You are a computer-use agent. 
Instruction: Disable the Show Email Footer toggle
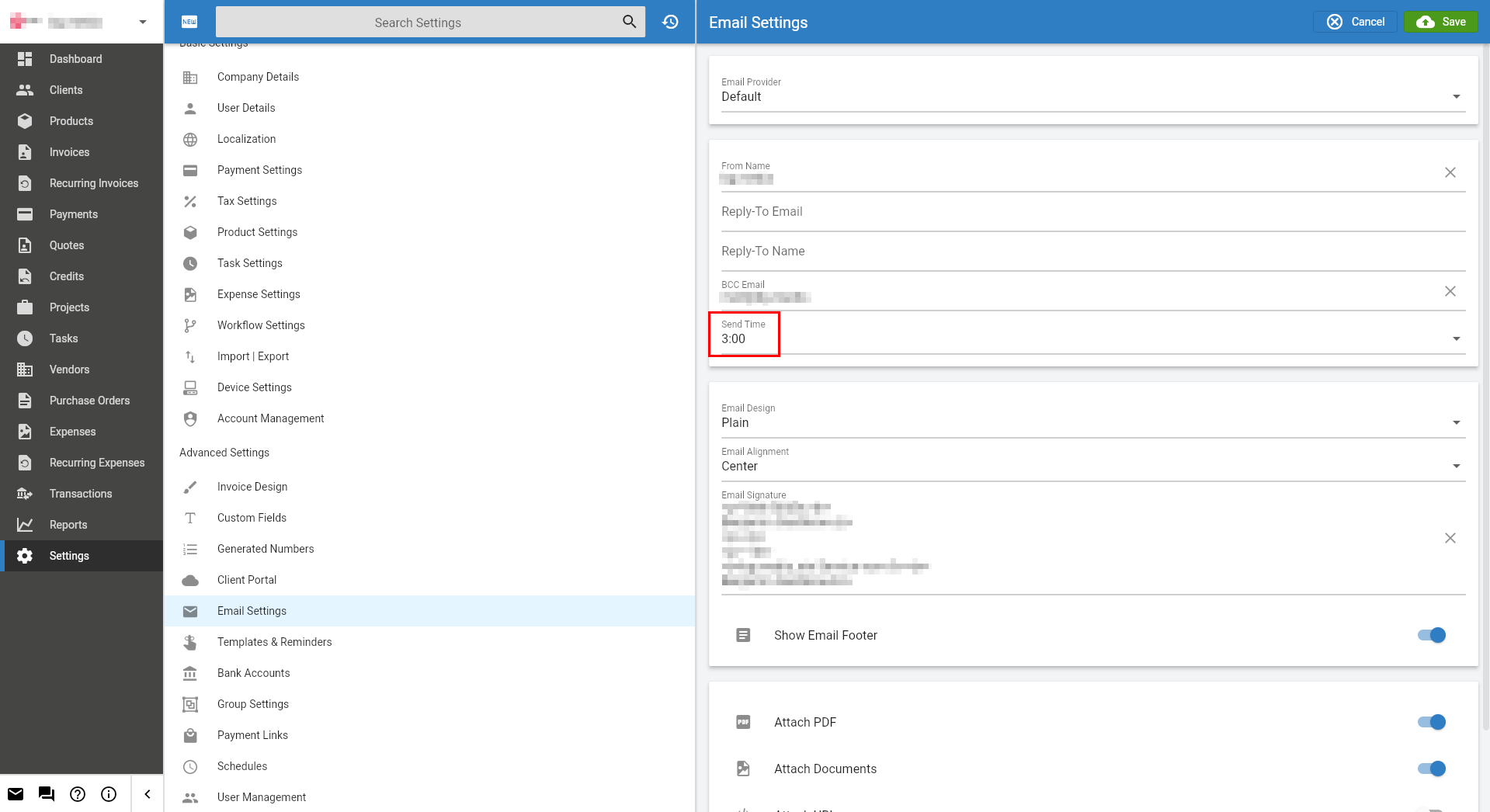click(1430, 635)
